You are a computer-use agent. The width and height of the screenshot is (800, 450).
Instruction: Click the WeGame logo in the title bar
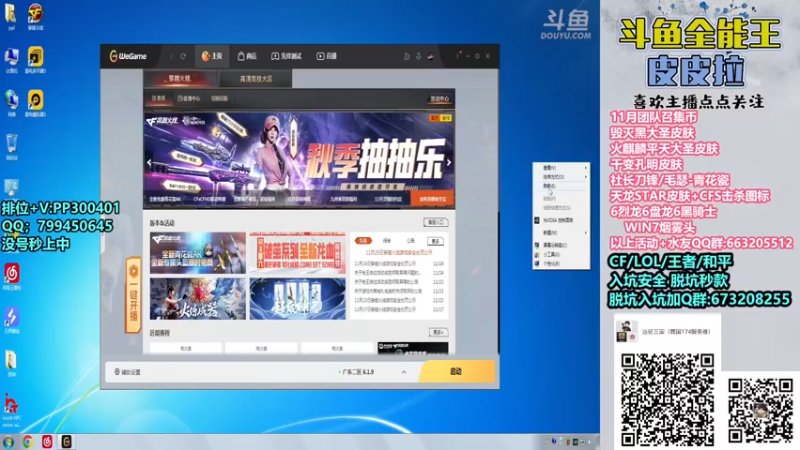point(128,56)
